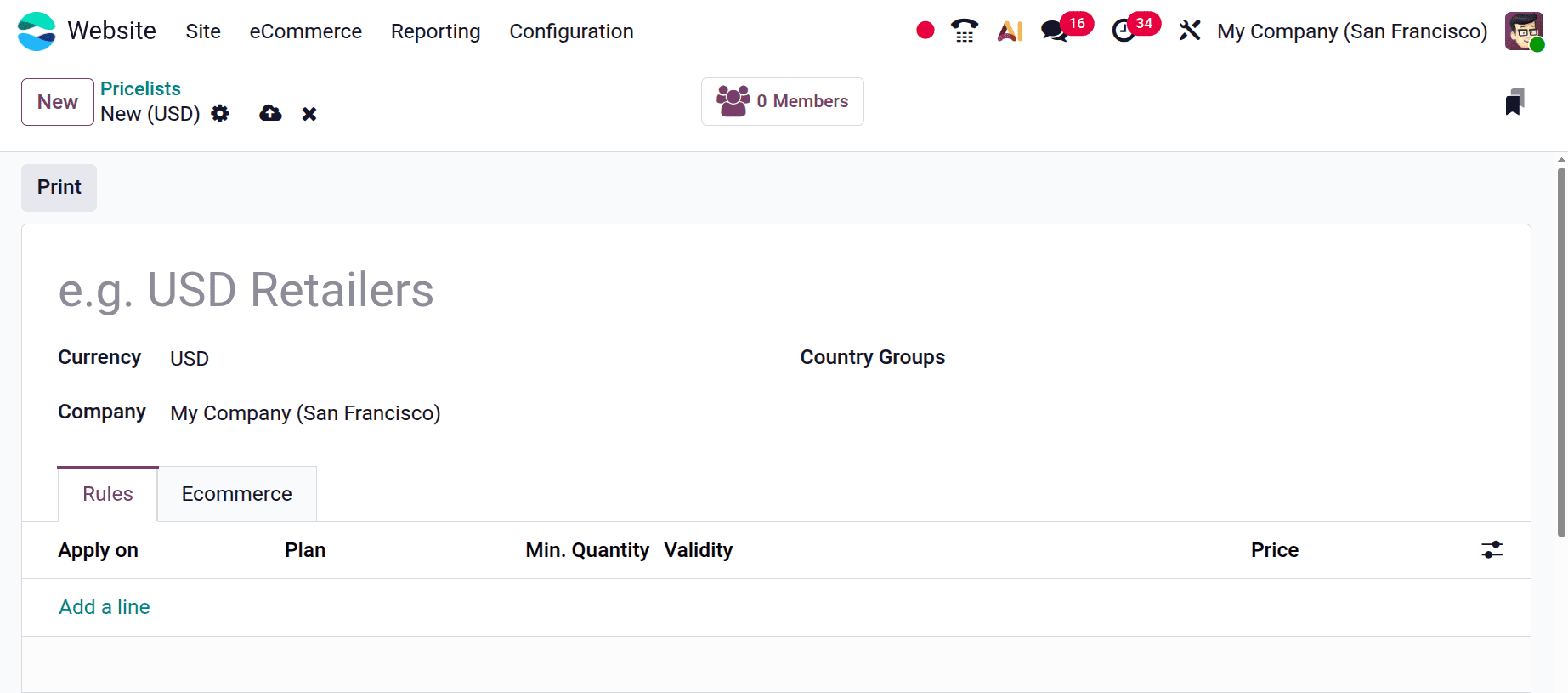Open the 0 Members stat button

[783, 101]
